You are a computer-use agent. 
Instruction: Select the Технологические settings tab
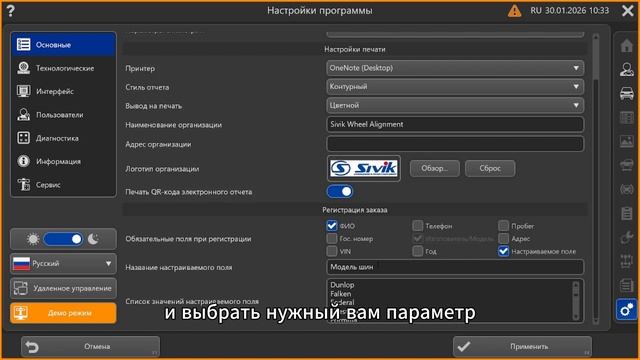click(x=64, y=68)
